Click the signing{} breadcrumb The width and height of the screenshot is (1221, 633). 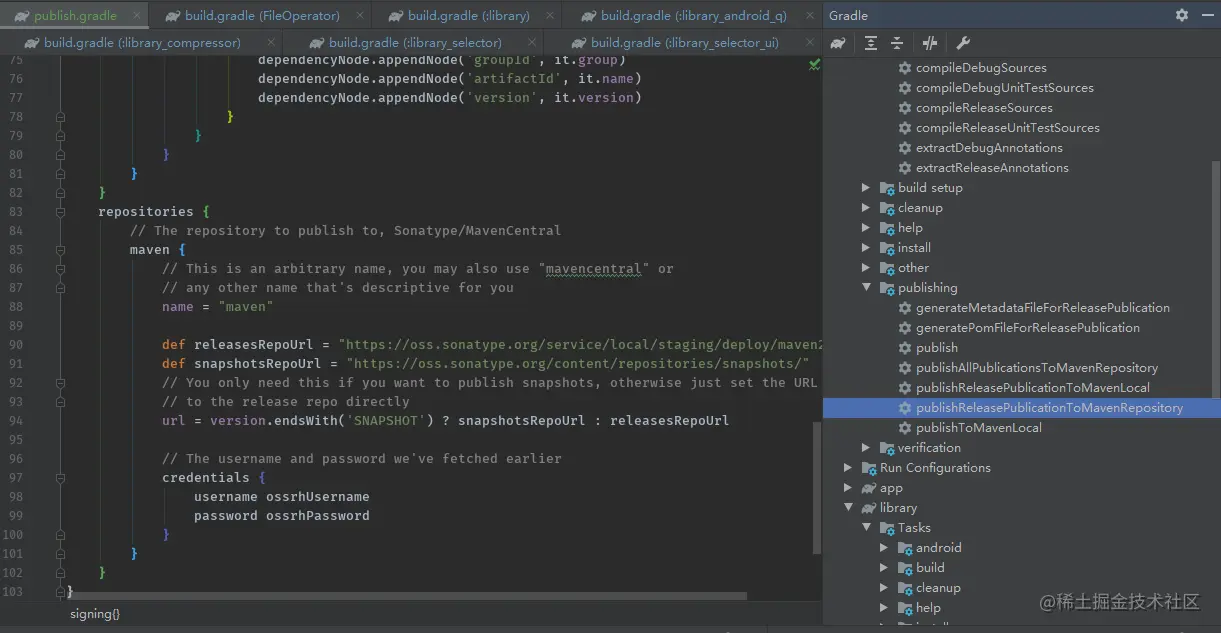pyautogui.click(x=95, y=614)
